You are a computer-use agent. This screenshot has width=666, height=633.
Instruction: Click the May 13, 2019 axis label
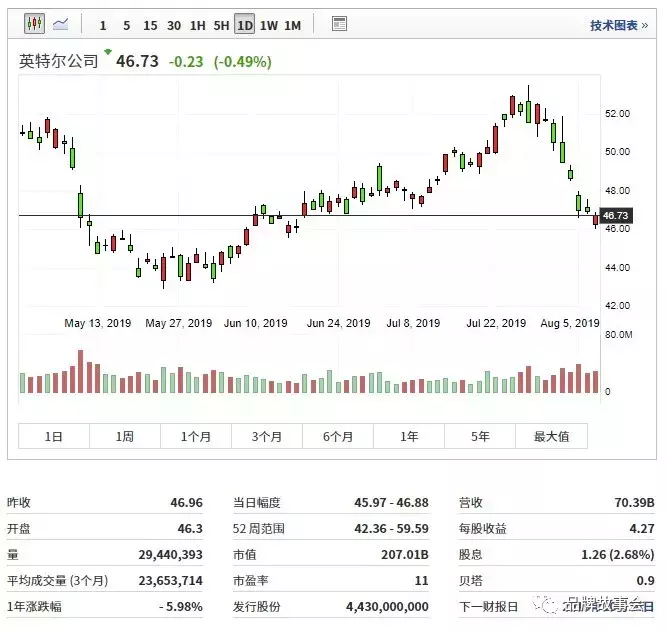click(x=98, y=323)
